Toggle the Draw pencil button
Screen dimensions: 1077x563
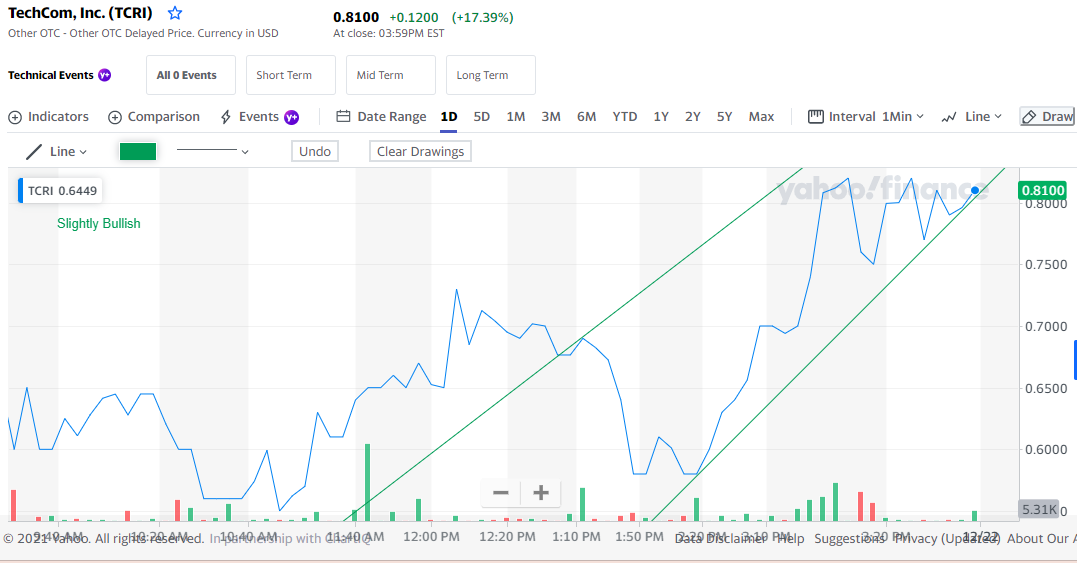coord(1047,117)
